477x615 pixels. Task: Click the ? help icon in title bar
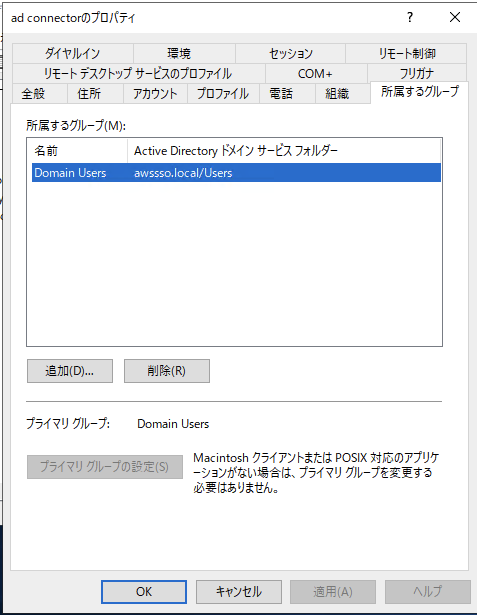[410, 17]
